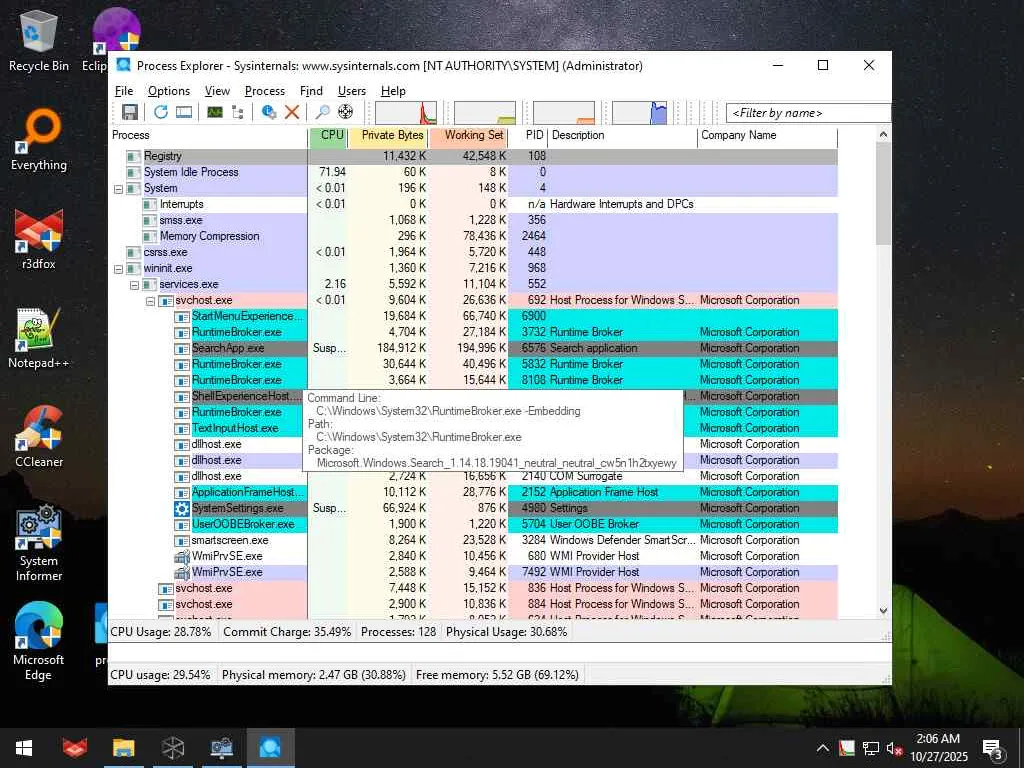1024x768 pixels.
Task: Sort by the Private Bytes column header
Action: (389, 135)
